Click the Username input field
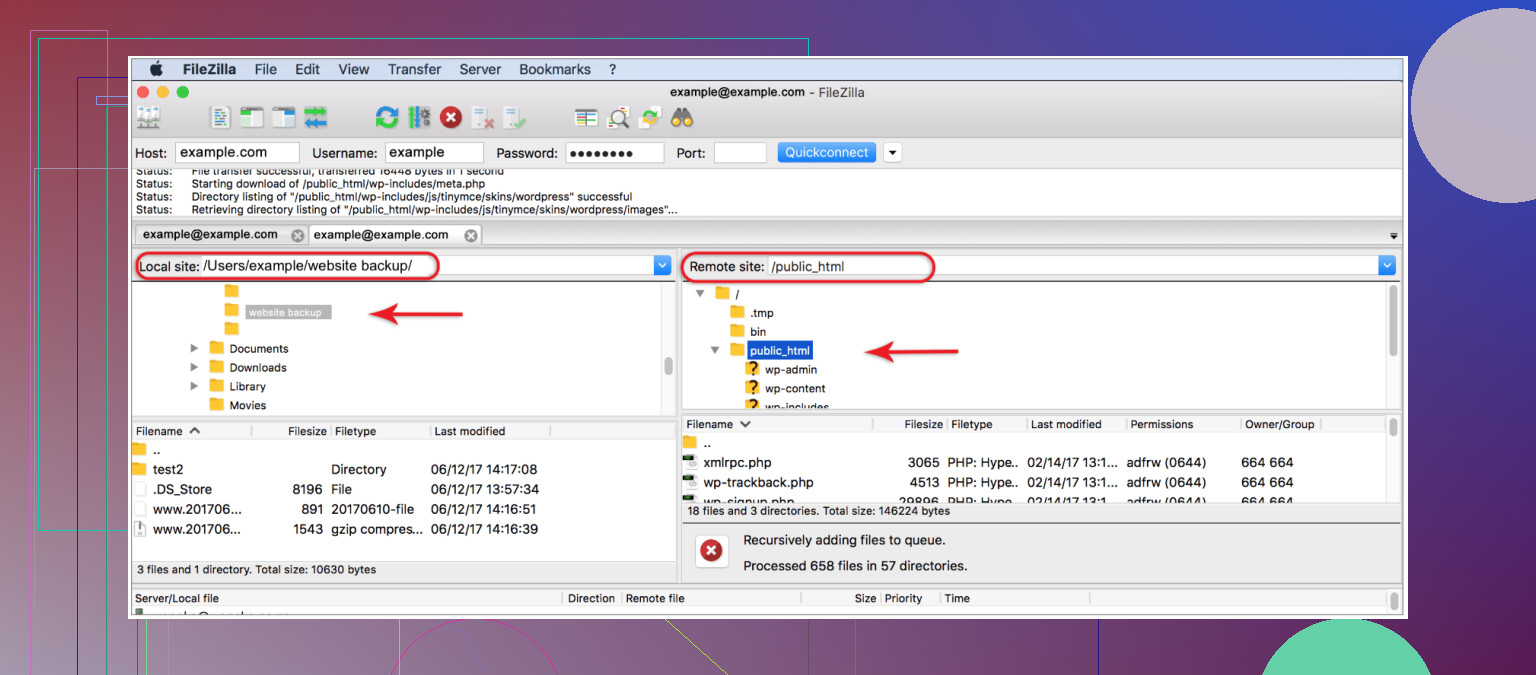Image resolution: width=1536 pixels, height=675 pixels. (x=433, y=152)
